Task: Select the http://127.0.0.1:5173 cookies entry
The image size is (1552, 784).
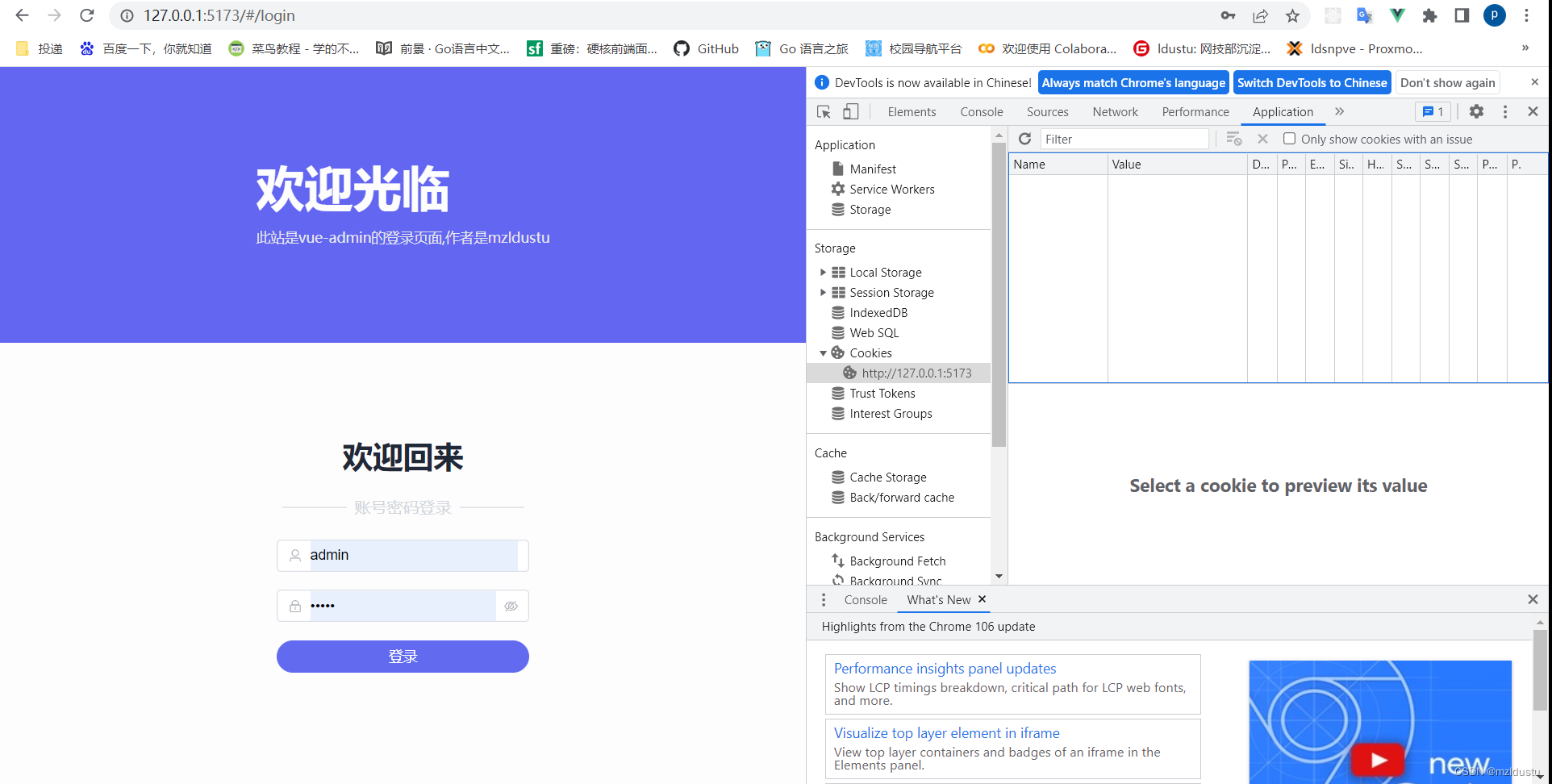Action: (899, 373)
